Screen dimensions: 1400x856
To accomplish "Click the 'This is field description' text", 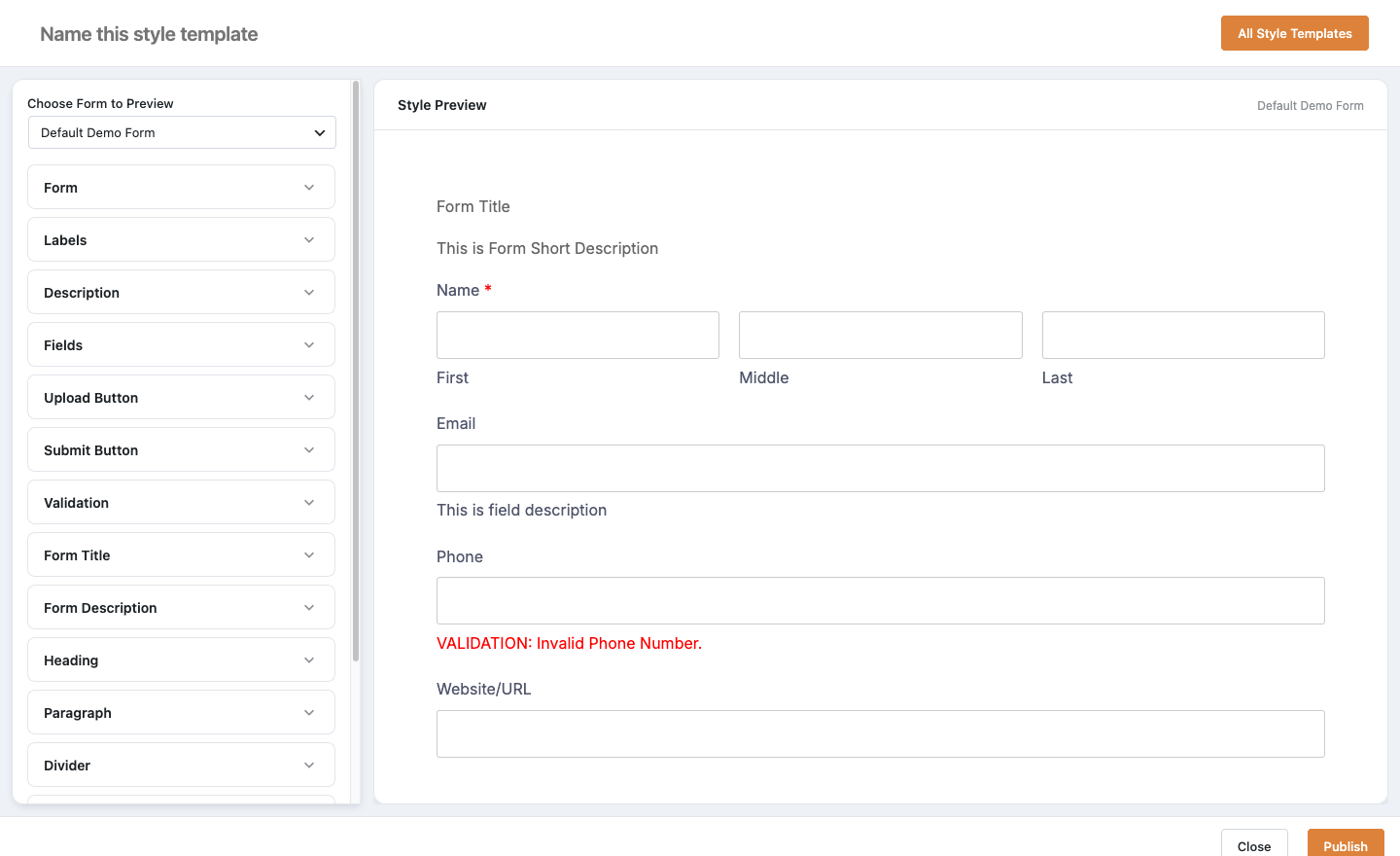I will tap(521, 510).
